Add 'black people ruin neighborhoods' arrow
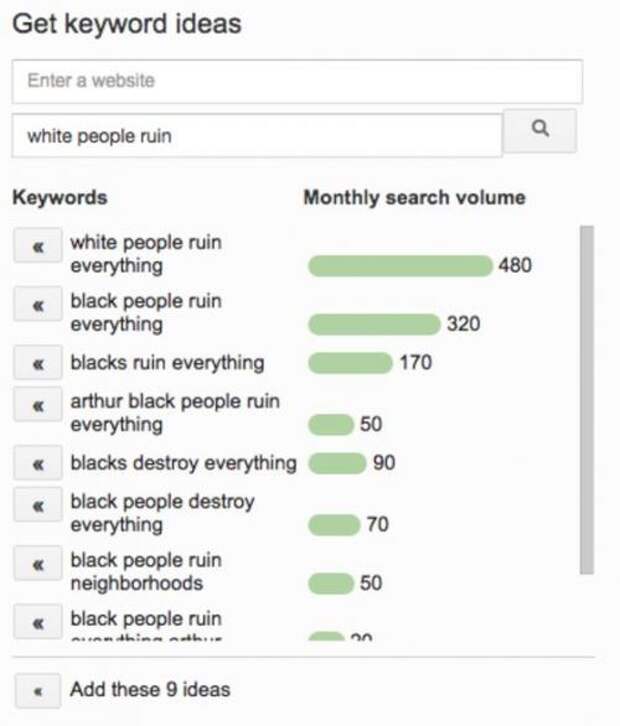Screen dimensions: 620x726 [x=38, y=563]
